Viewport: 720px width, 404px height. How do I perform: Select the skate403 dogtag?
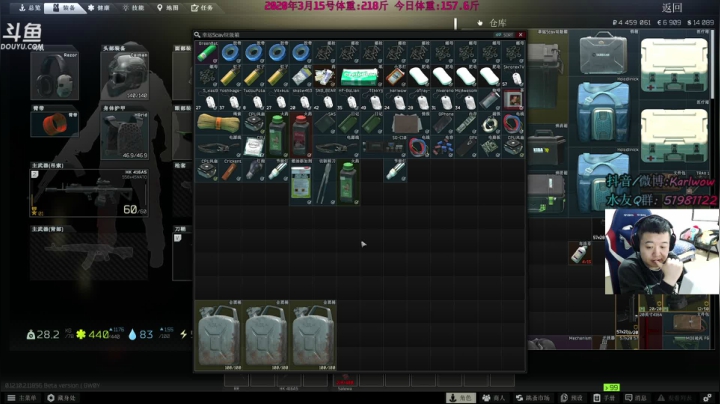pos(301,100)
